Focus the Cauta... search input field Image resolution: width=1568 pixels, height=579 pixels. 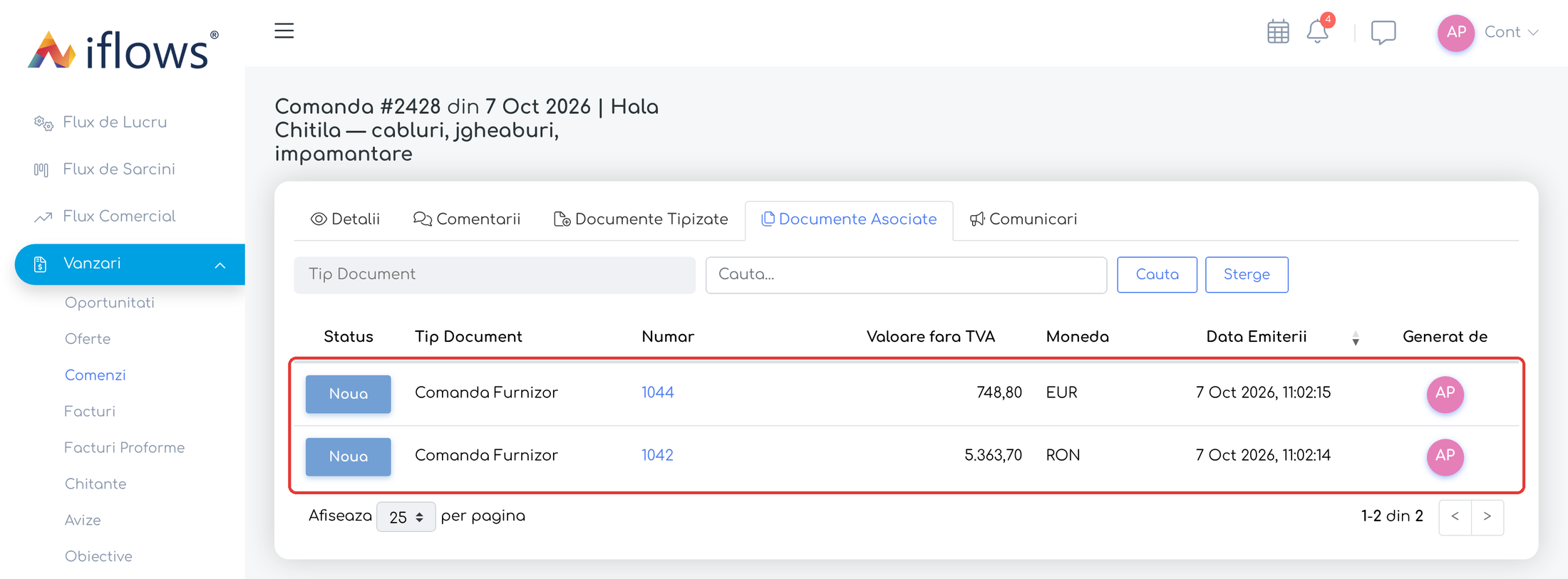pos(906,275)
